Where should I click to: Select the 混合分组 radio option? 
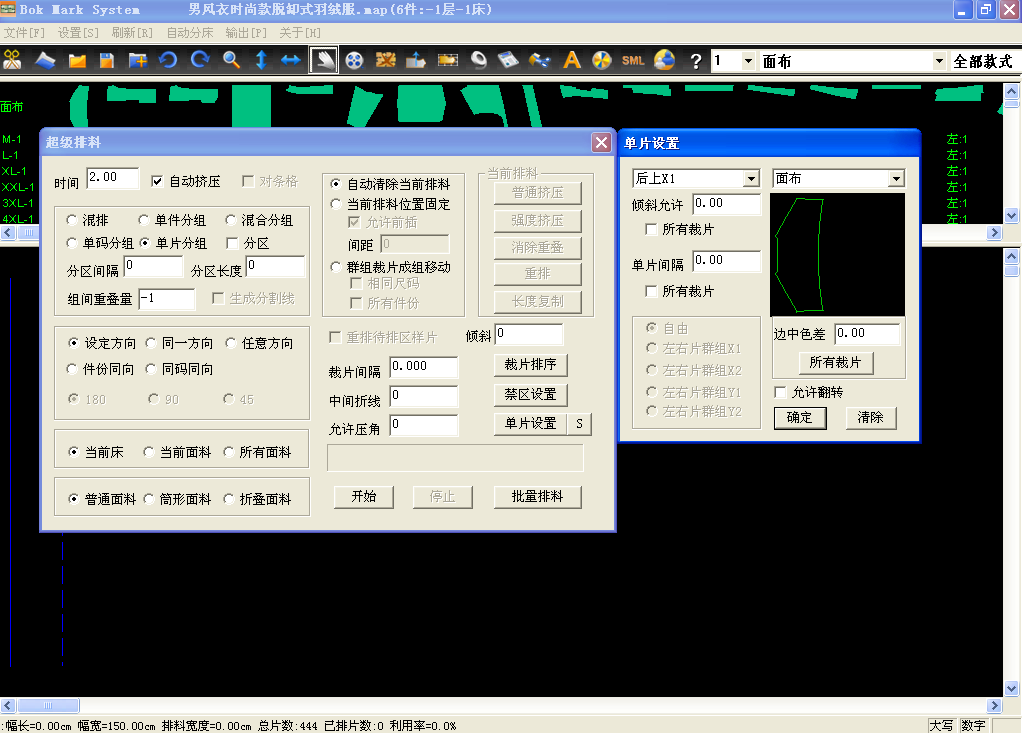231,220
